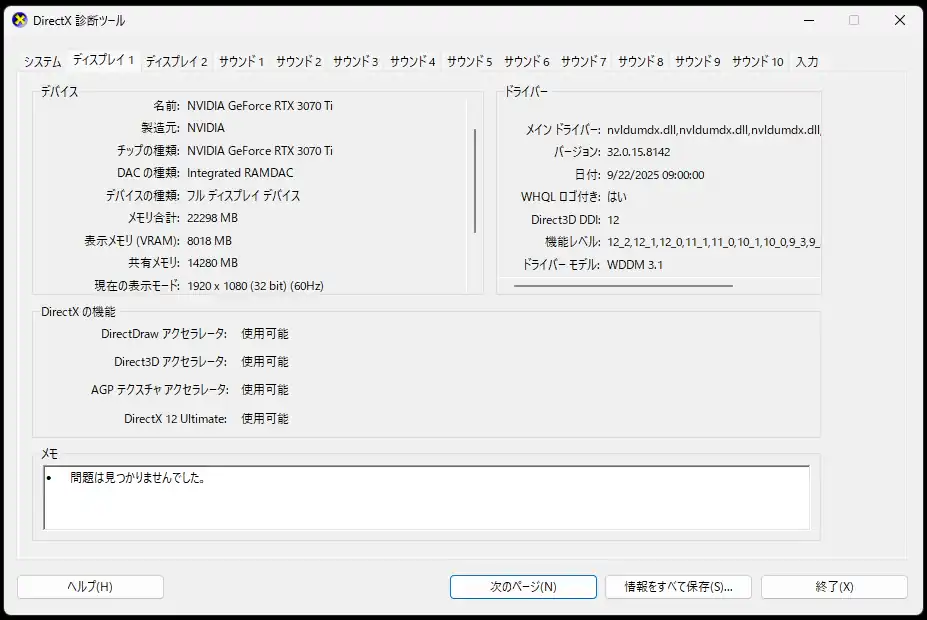Image resolution: width=927 pixels, height=620 pixels.
Task: Go to the サウンド 2 tab
Action: [298, 62]
